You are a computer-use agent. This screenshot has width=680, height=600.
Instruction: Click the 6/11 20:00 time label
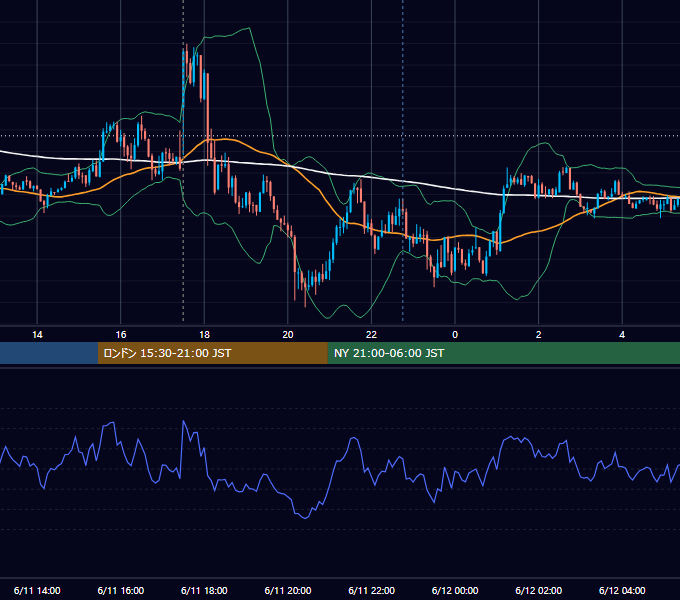pyautogui.click(x=288, y=590)
